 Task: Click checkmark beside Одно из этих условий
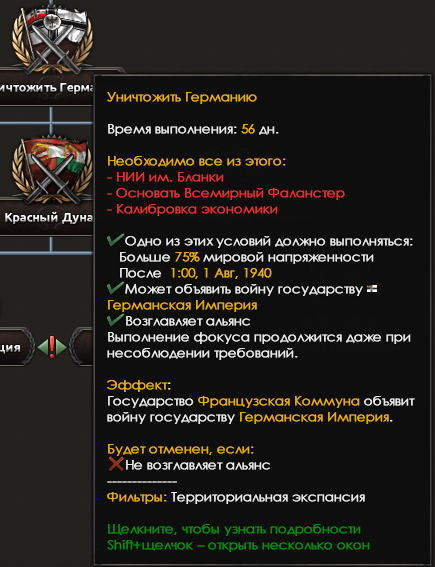point(115,240)
